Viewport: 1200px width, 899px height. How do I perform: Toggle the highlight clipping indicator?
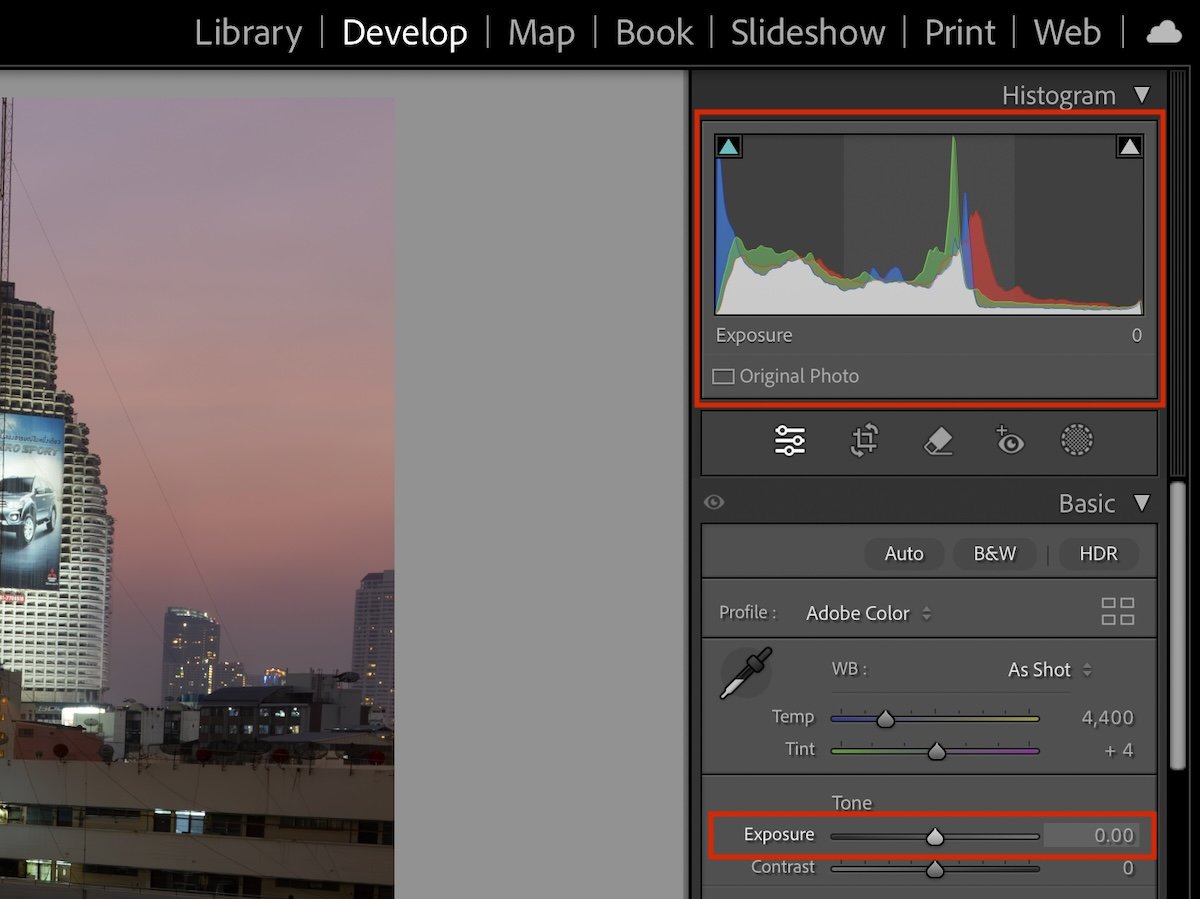tap(1130, 145)
